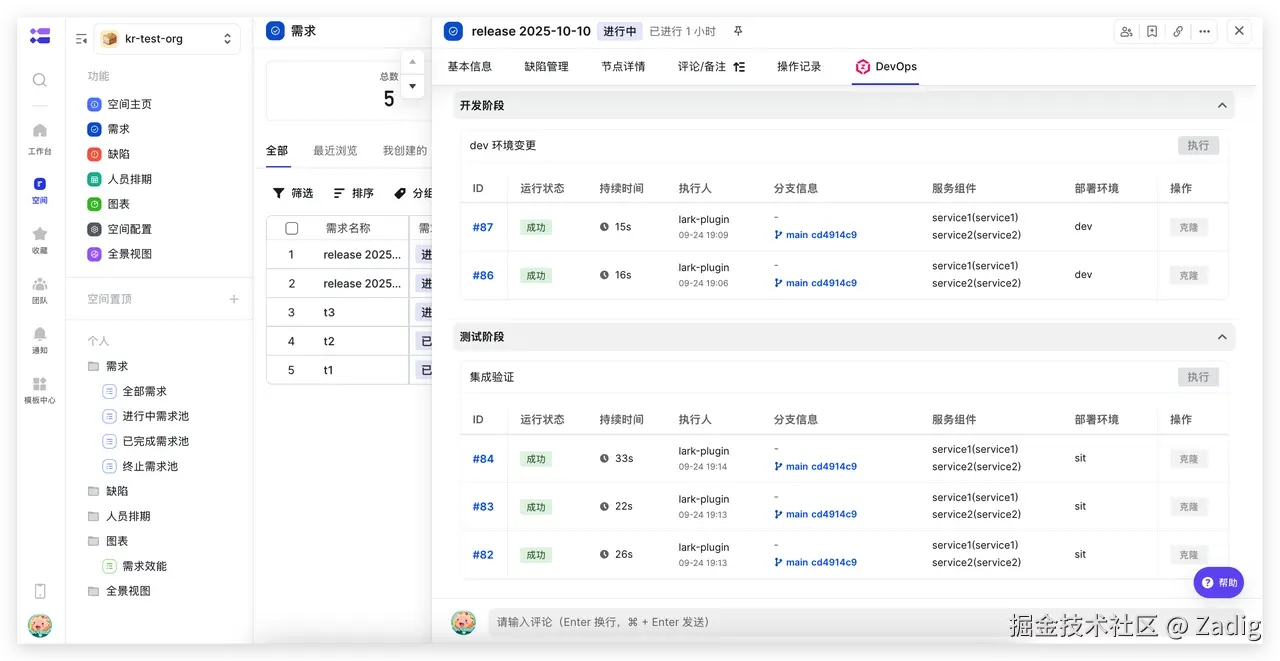Open 模板中心 icon

point(39,390)
